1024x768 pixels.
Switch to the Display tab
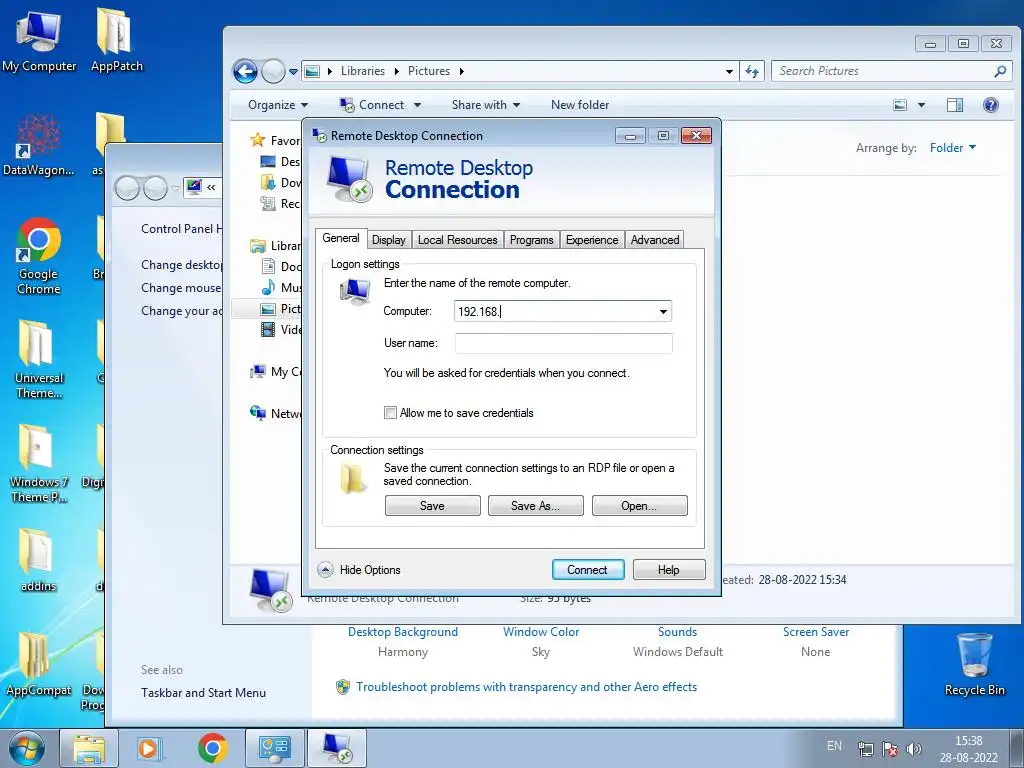(389, 240)
